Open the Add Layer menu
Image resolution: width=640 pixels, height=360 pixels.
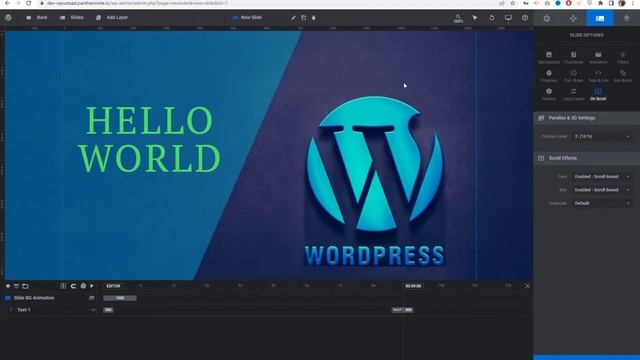(x=112, y=18)
